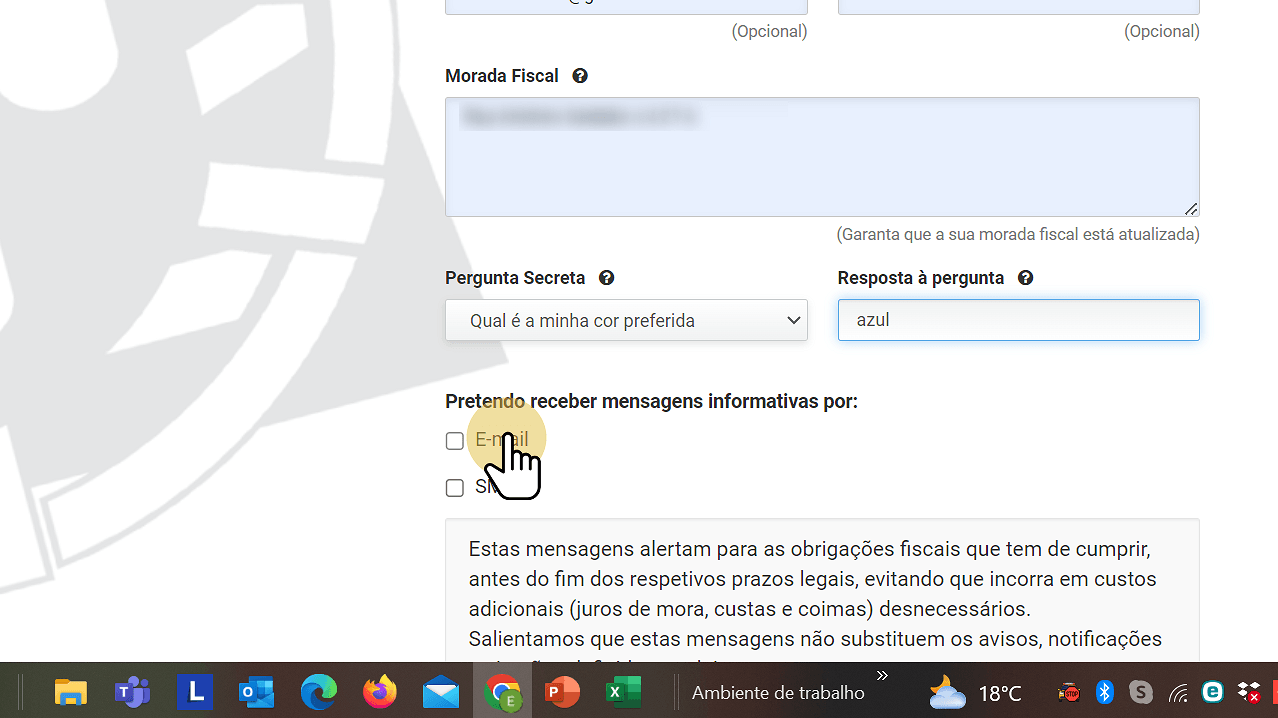Image resolution: width=1278 pixels, height=718 pixels.
Task: Click the Pergunta Secreta help icon
Action: tap(606, 278)
